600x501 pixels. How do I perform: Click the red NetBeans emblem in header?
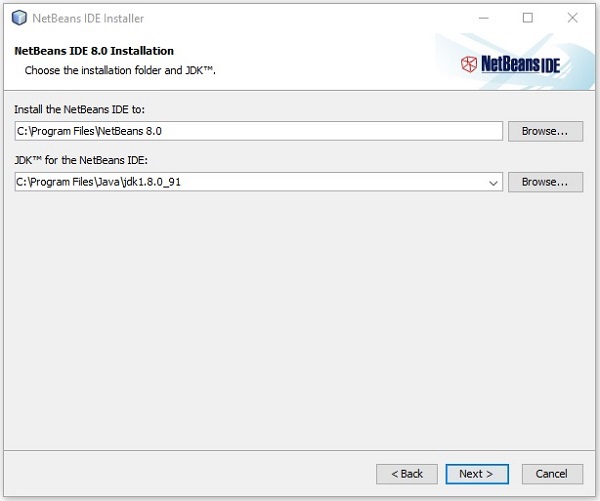pyautogui.click(x=468, y=64)
